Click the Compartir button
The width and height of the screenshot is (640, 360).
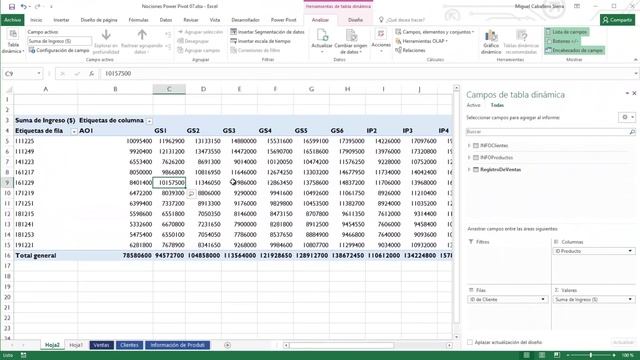coord(617,20)
